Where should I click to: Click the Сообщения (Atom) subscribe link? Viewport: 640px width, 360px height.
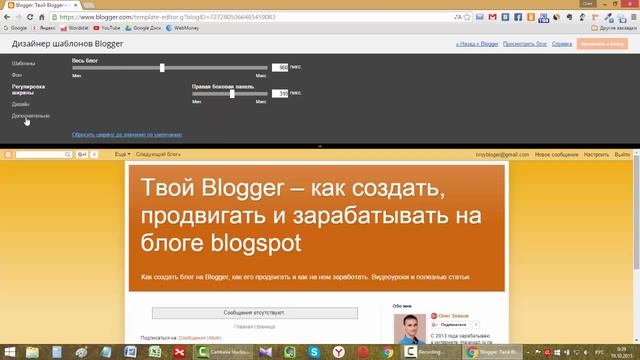[200, 338]
